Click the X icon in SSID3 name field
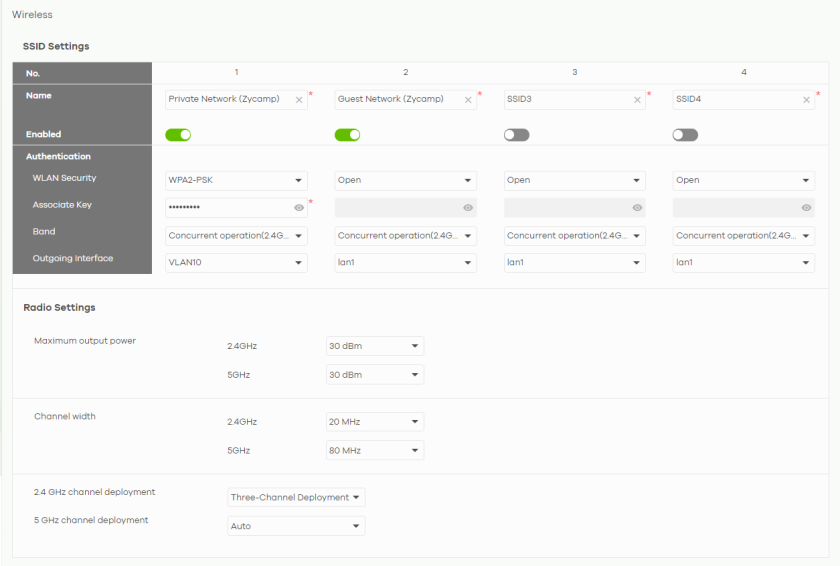The width and height of the screenshot is (840, 566). pyautogui.click(x=637, y=100)
